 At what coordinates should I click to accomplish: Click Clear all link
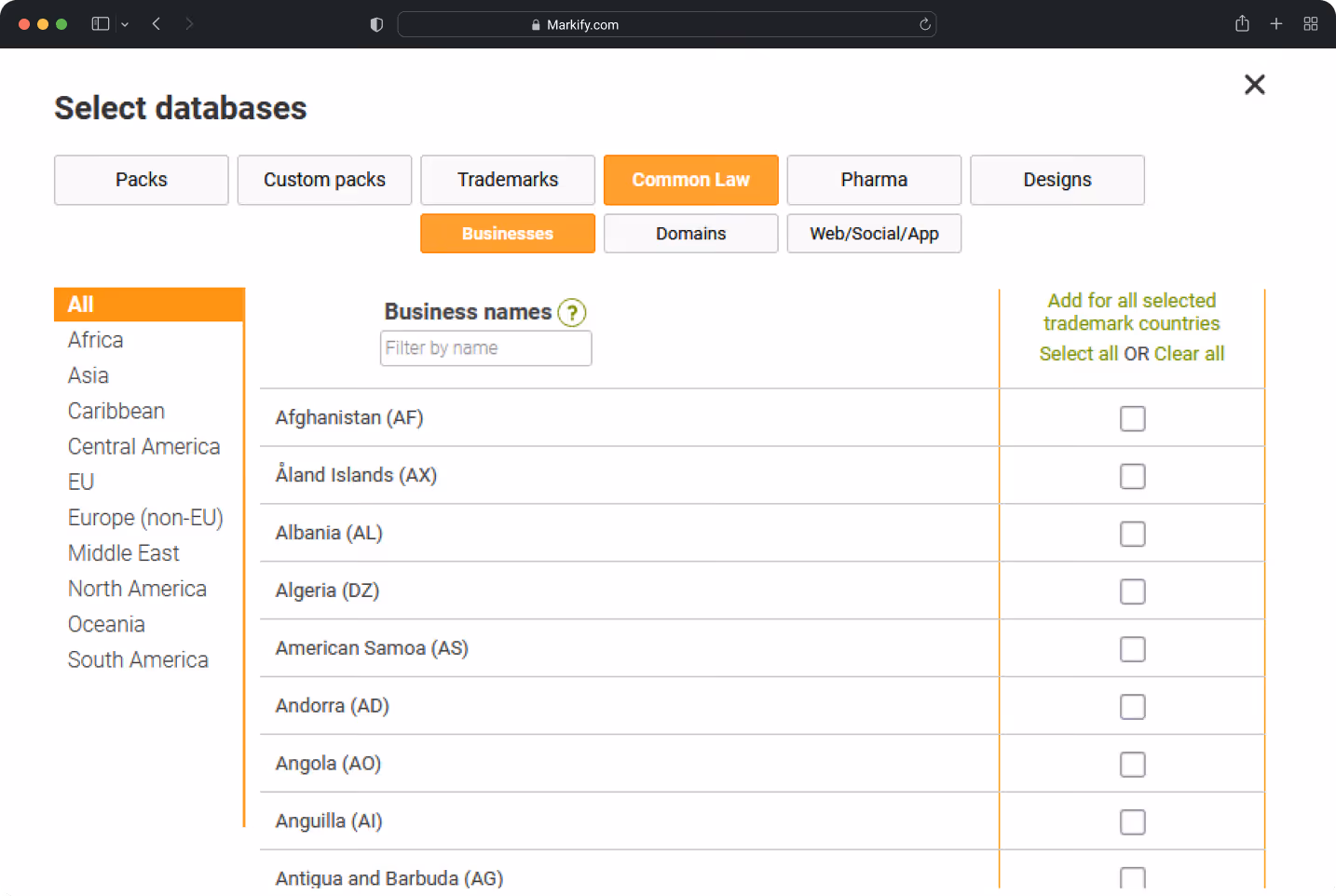[x=1190, y=354]
